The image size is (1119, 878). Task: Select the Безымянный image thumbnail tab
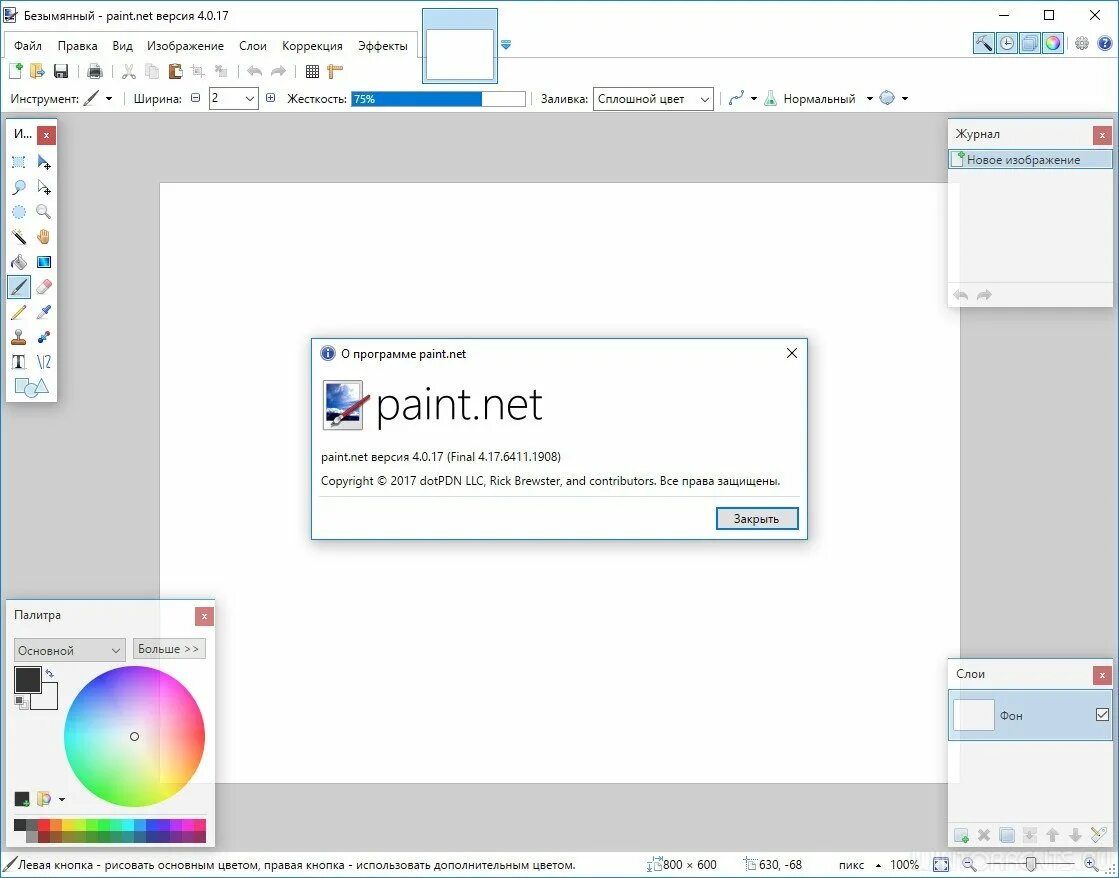tap(460, 46)
